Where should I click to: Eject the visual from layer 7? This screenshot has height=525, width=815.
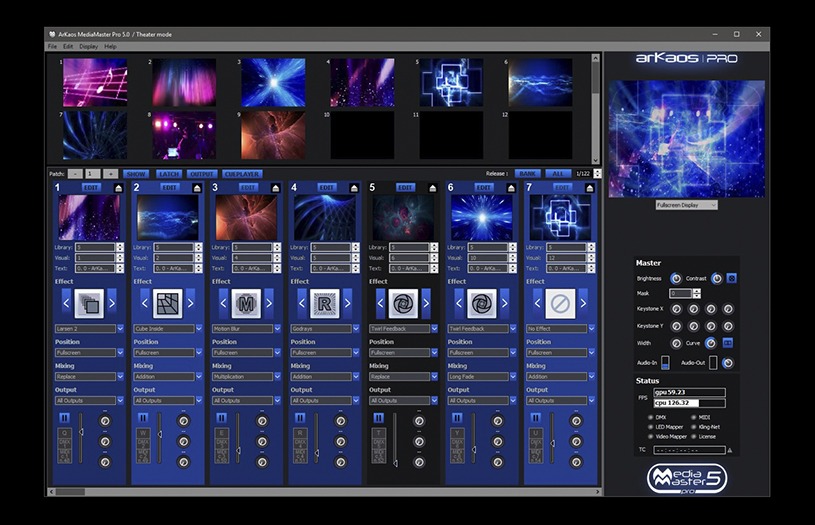coord(589,188)
